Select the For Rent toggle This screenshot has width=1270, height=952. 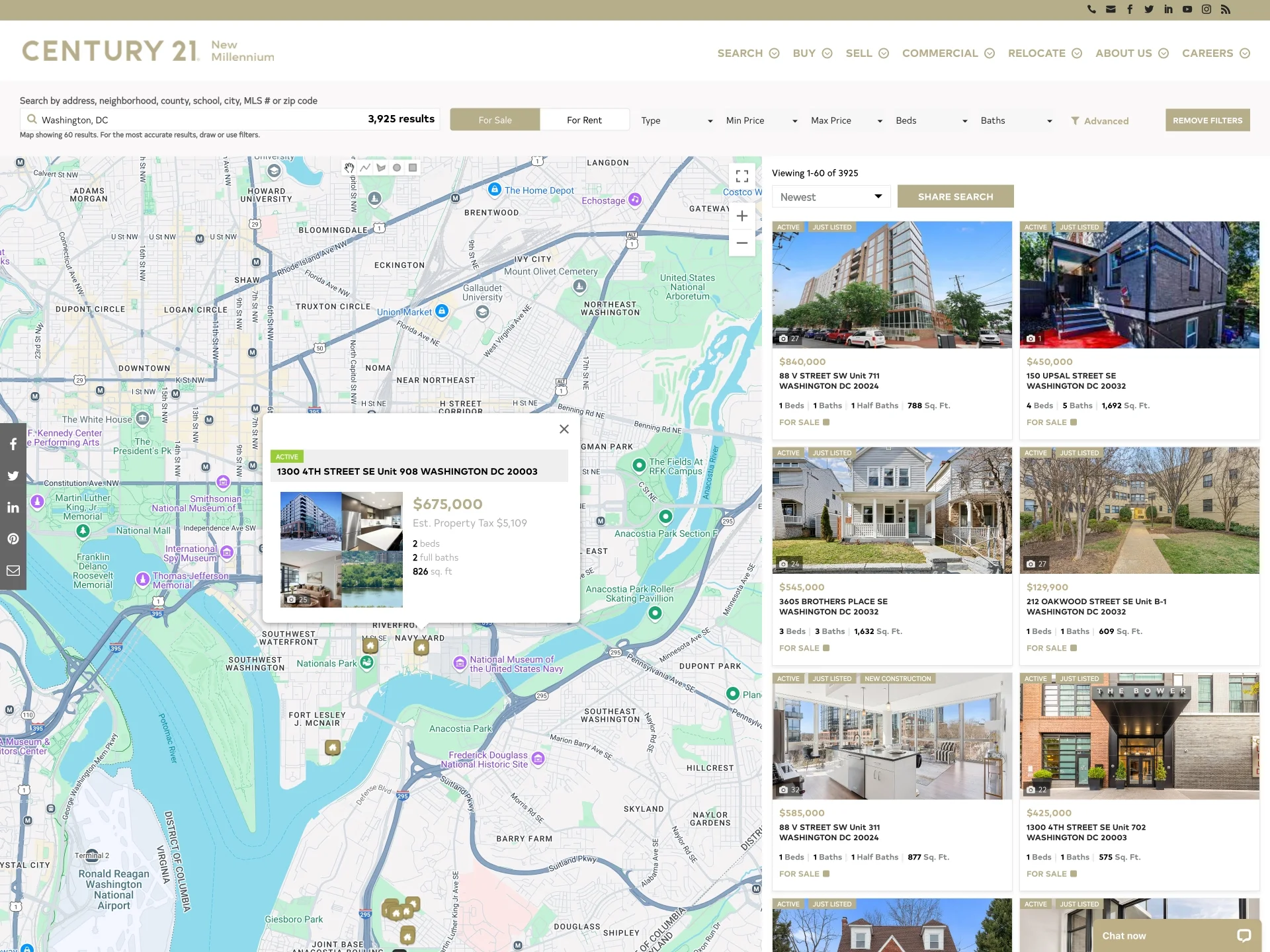tap(585, 120)
